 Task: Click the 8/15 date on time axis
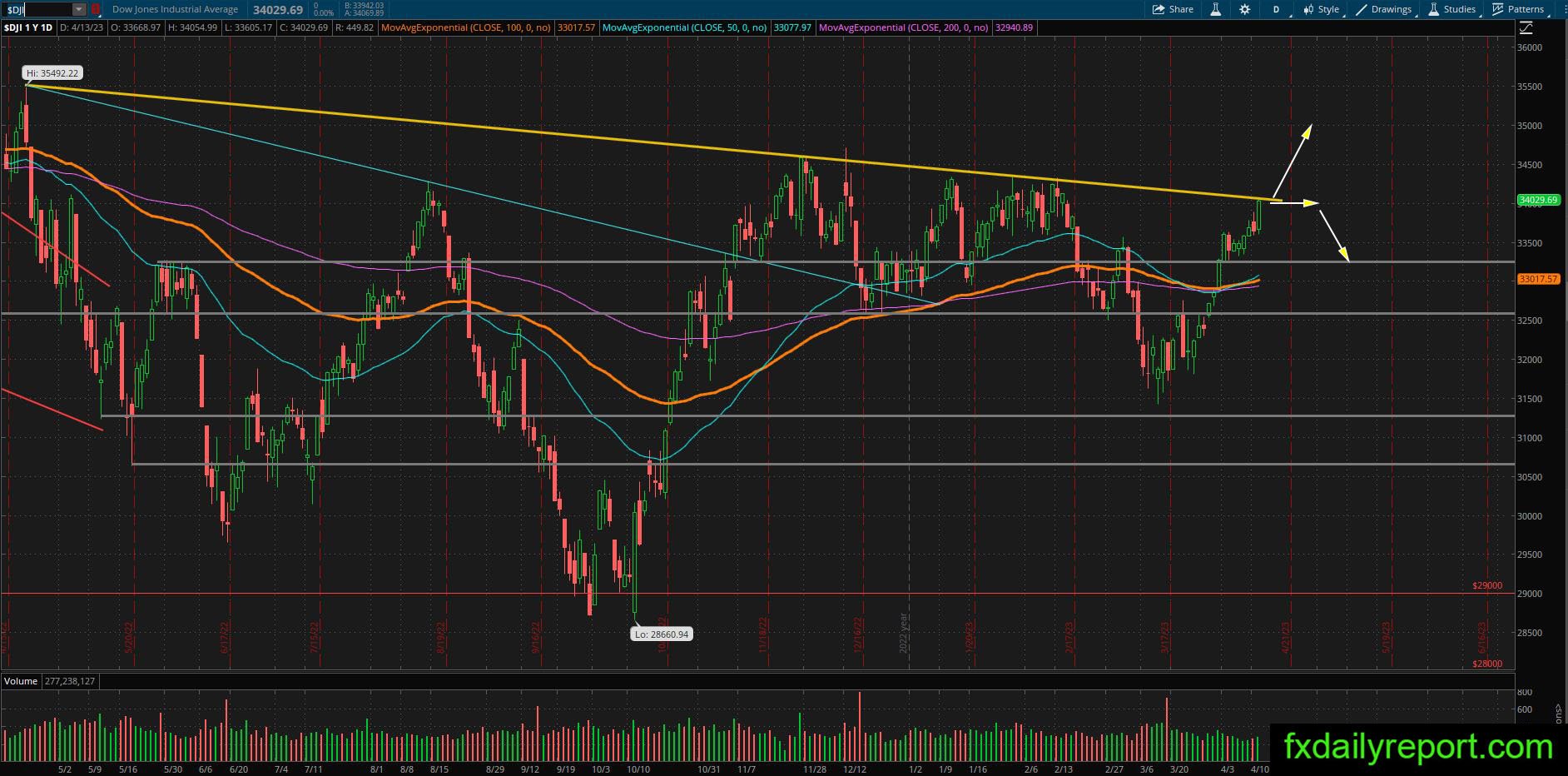tap(439, 769)
